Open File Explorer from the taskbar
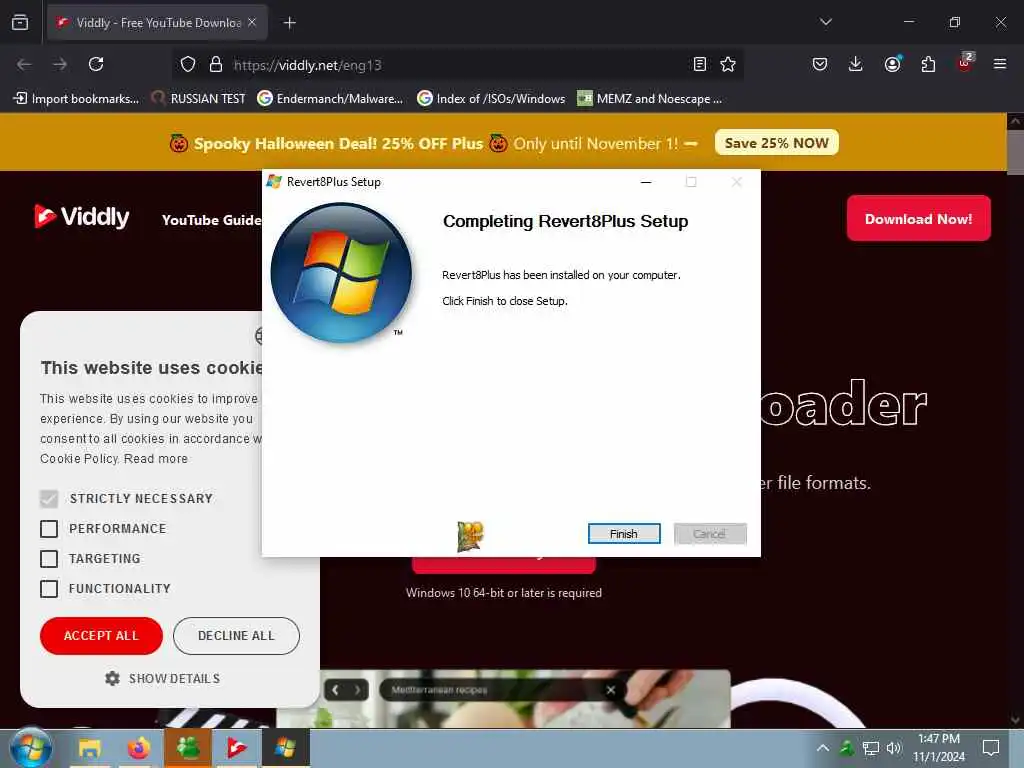This screenshot has height=768, width=1024. pos(89,748)
